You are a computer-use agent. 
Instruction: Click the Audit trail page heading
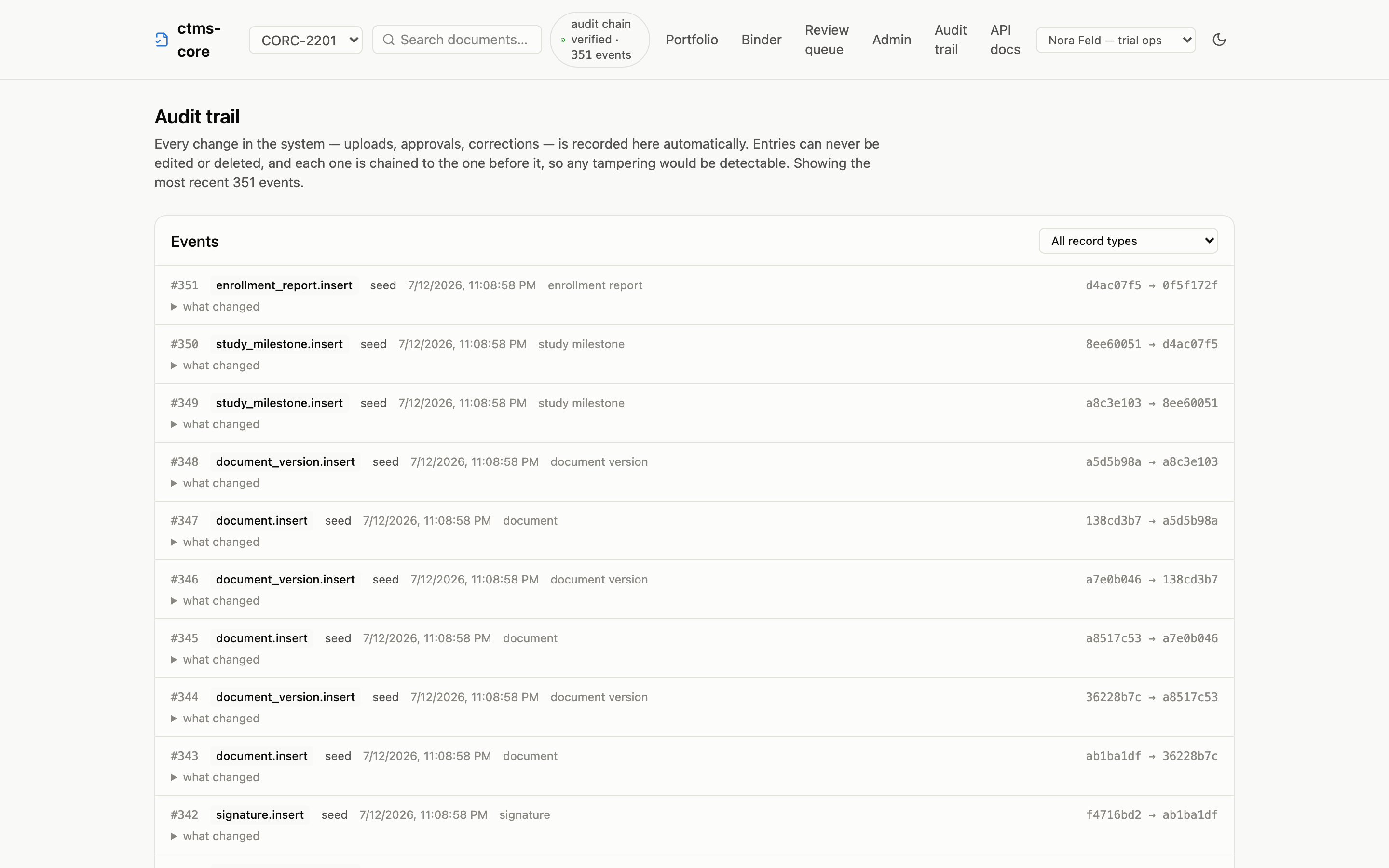[x=197, y=117]
